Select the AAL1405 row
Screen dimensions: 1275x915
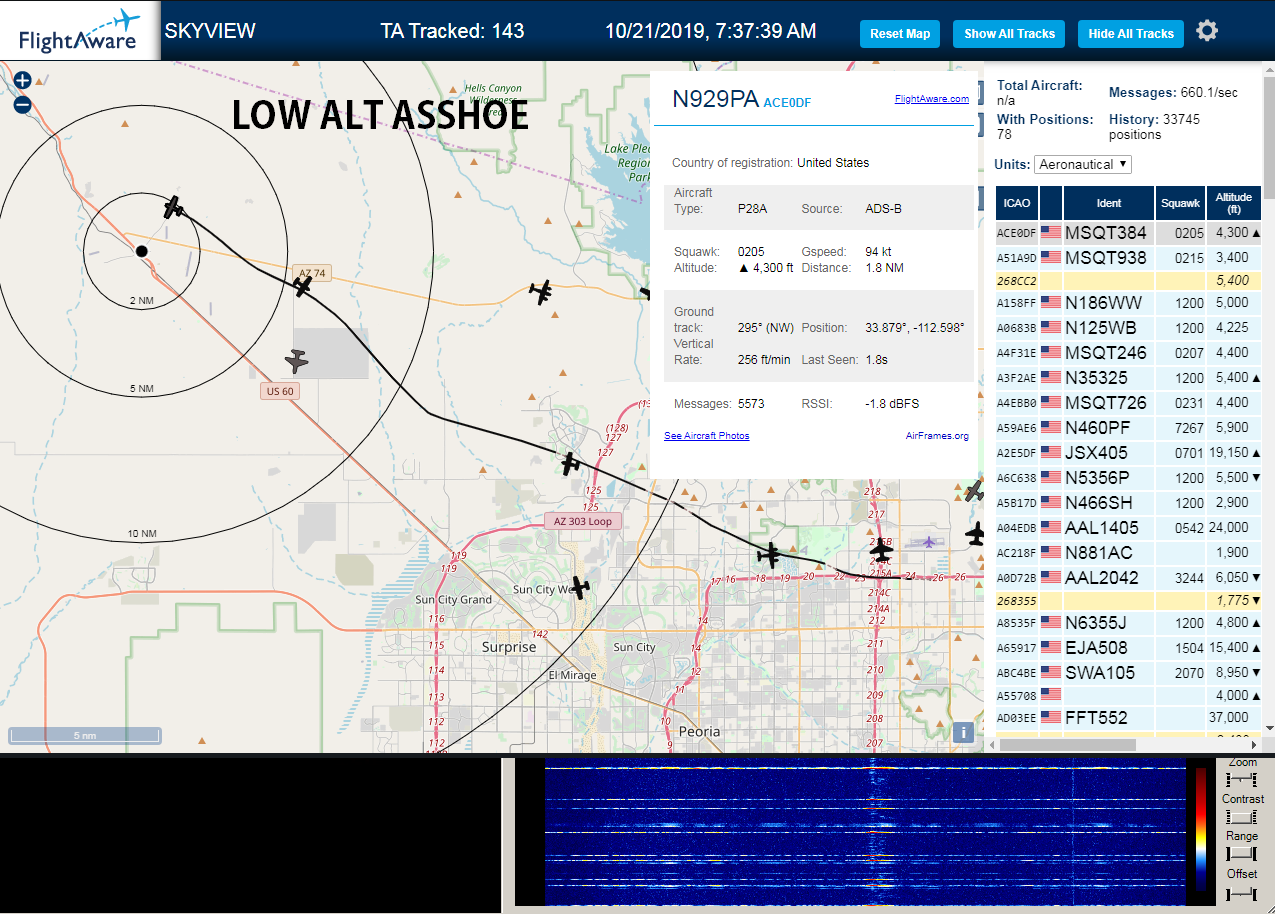click(x=1129, y=528)
